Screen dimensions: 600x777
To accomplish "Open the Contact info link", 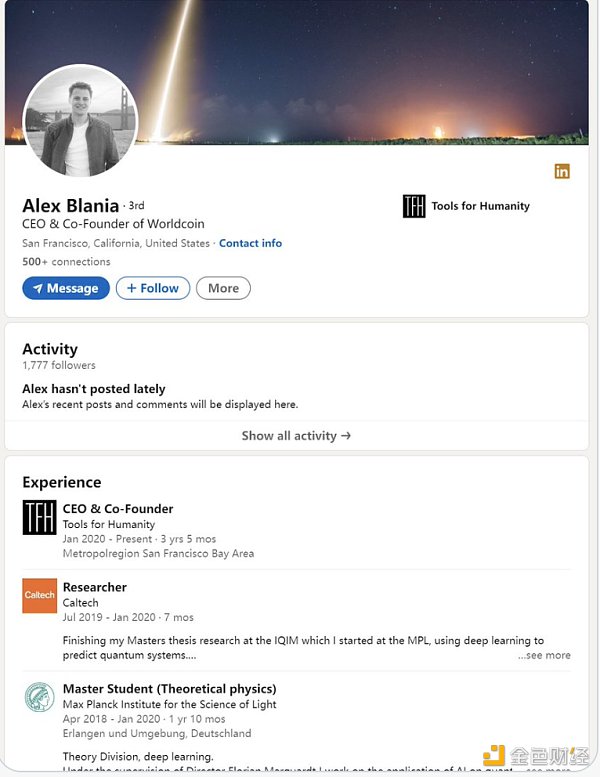I will click(x=250, y=243).
